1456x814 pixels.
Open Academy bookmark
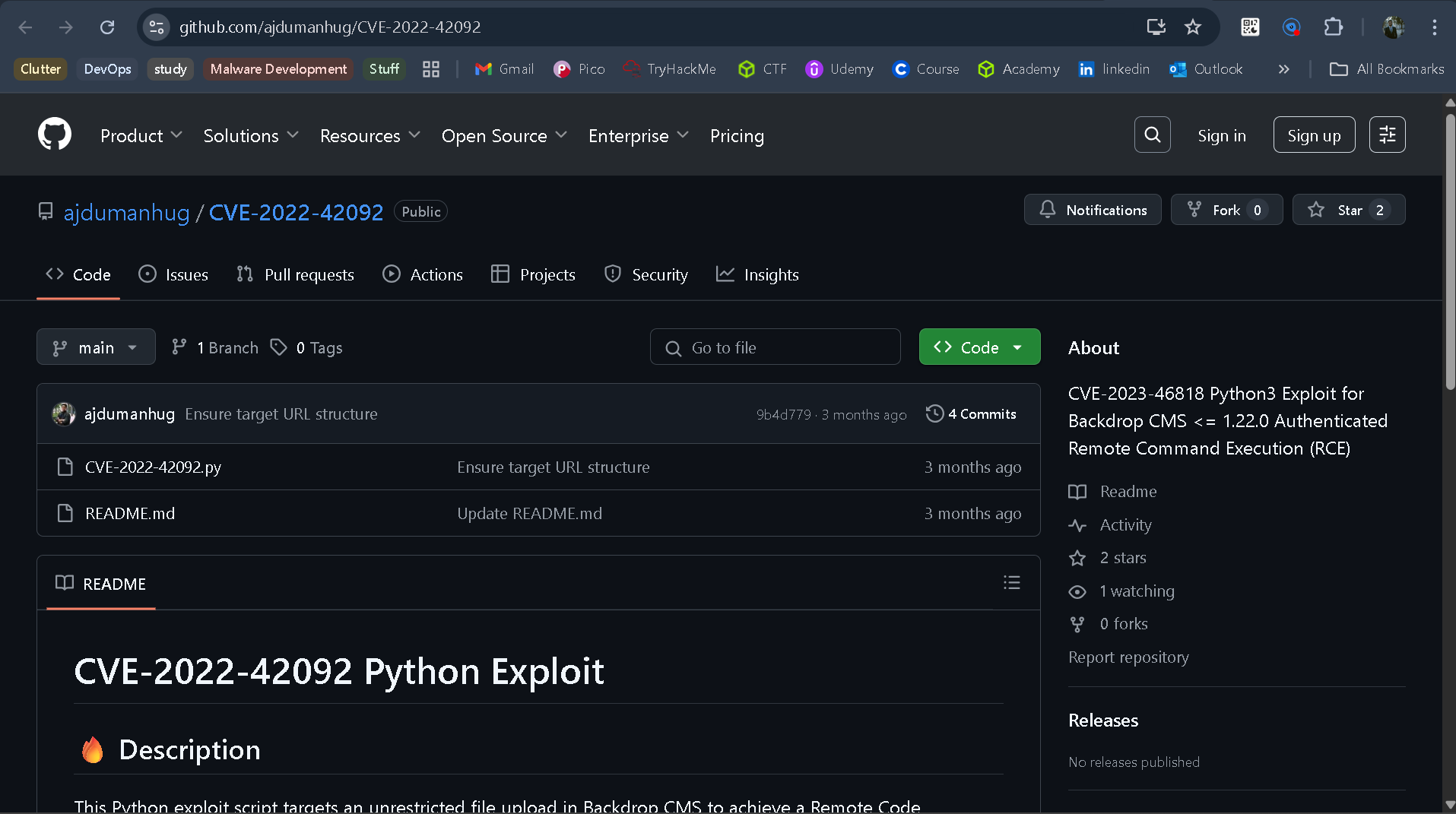(x=1019, y=69)
